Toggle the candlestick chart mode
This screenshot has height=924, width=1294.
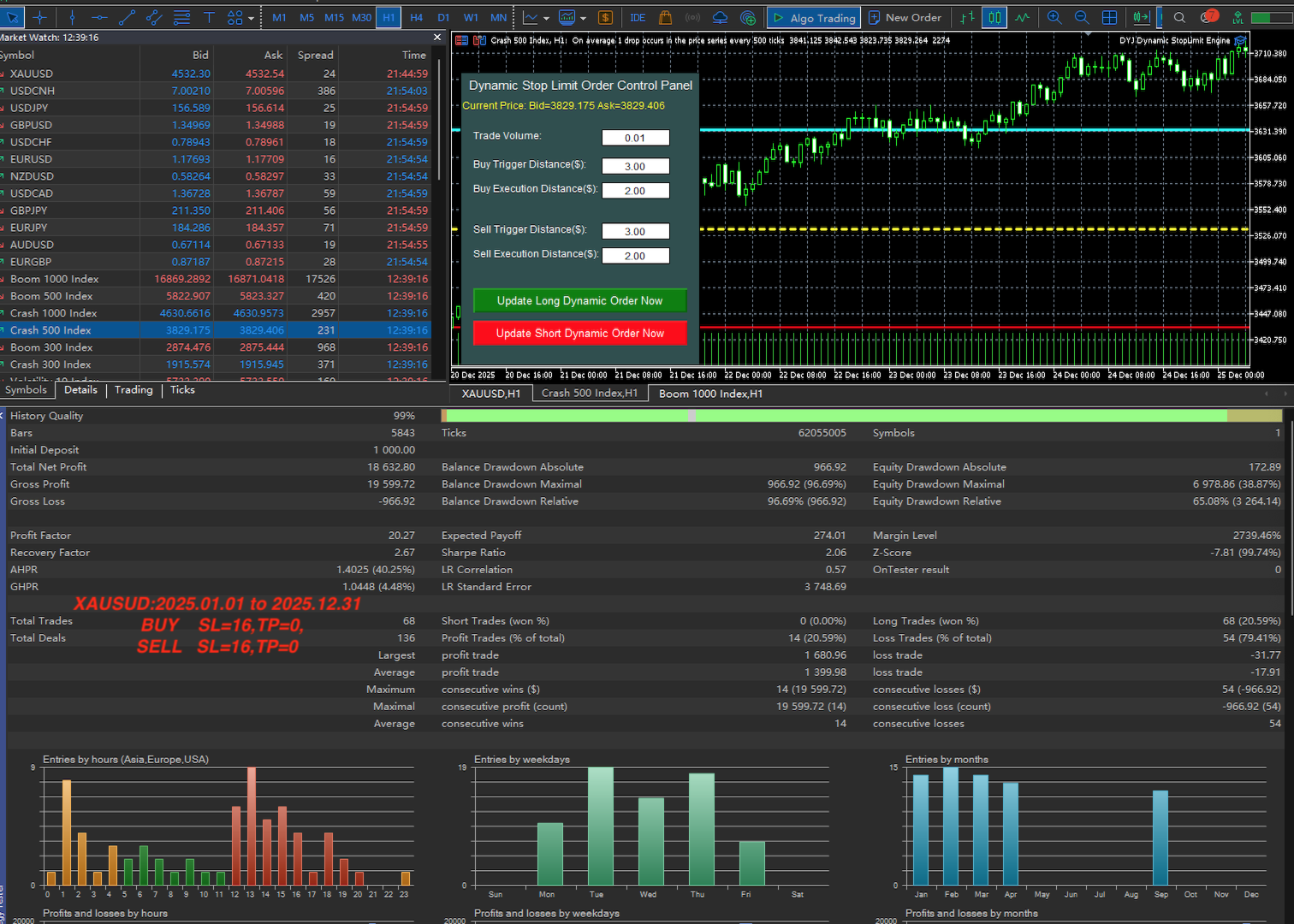point(994,17)
